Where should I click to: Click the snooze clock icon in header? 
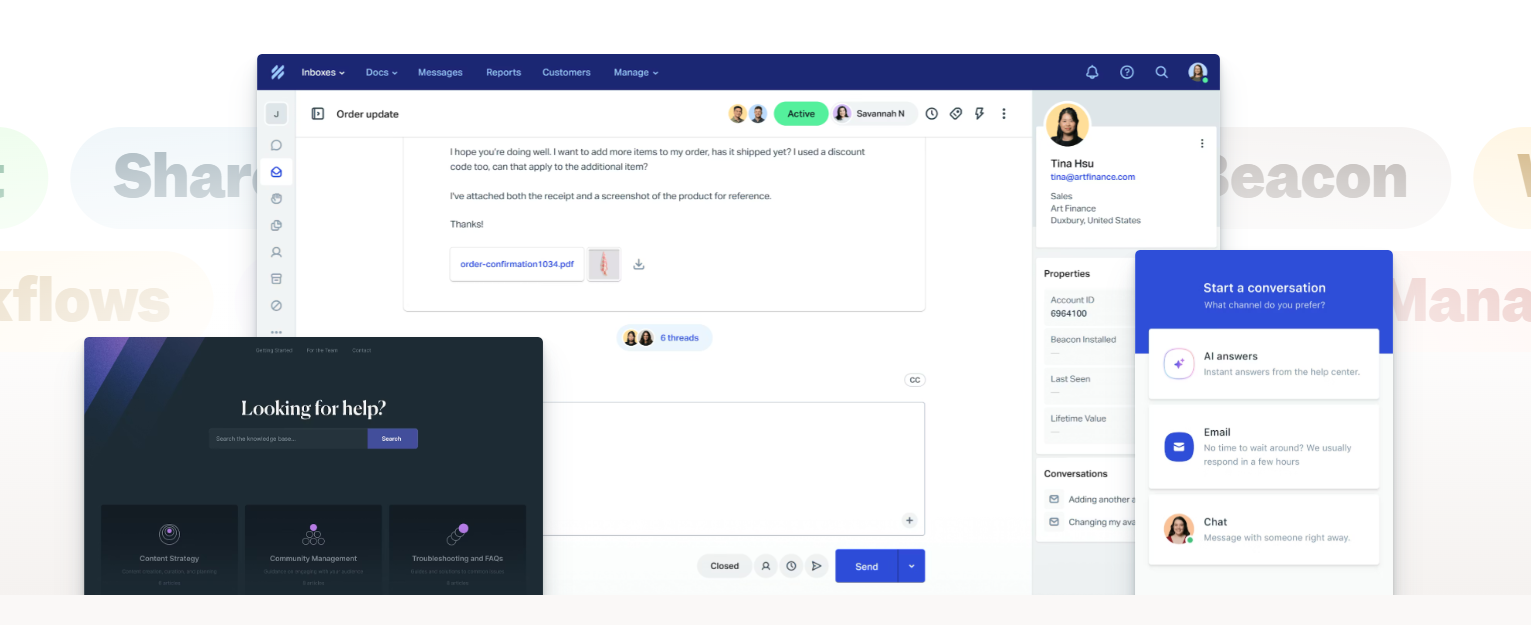[x=931, y=114]
